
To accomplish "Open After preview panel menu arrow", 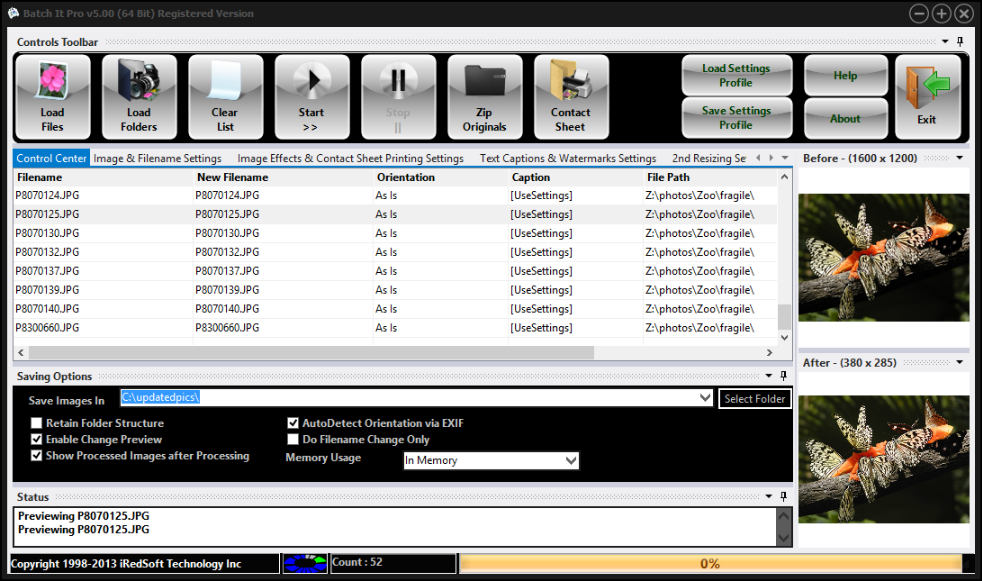I will click(959, 362).
